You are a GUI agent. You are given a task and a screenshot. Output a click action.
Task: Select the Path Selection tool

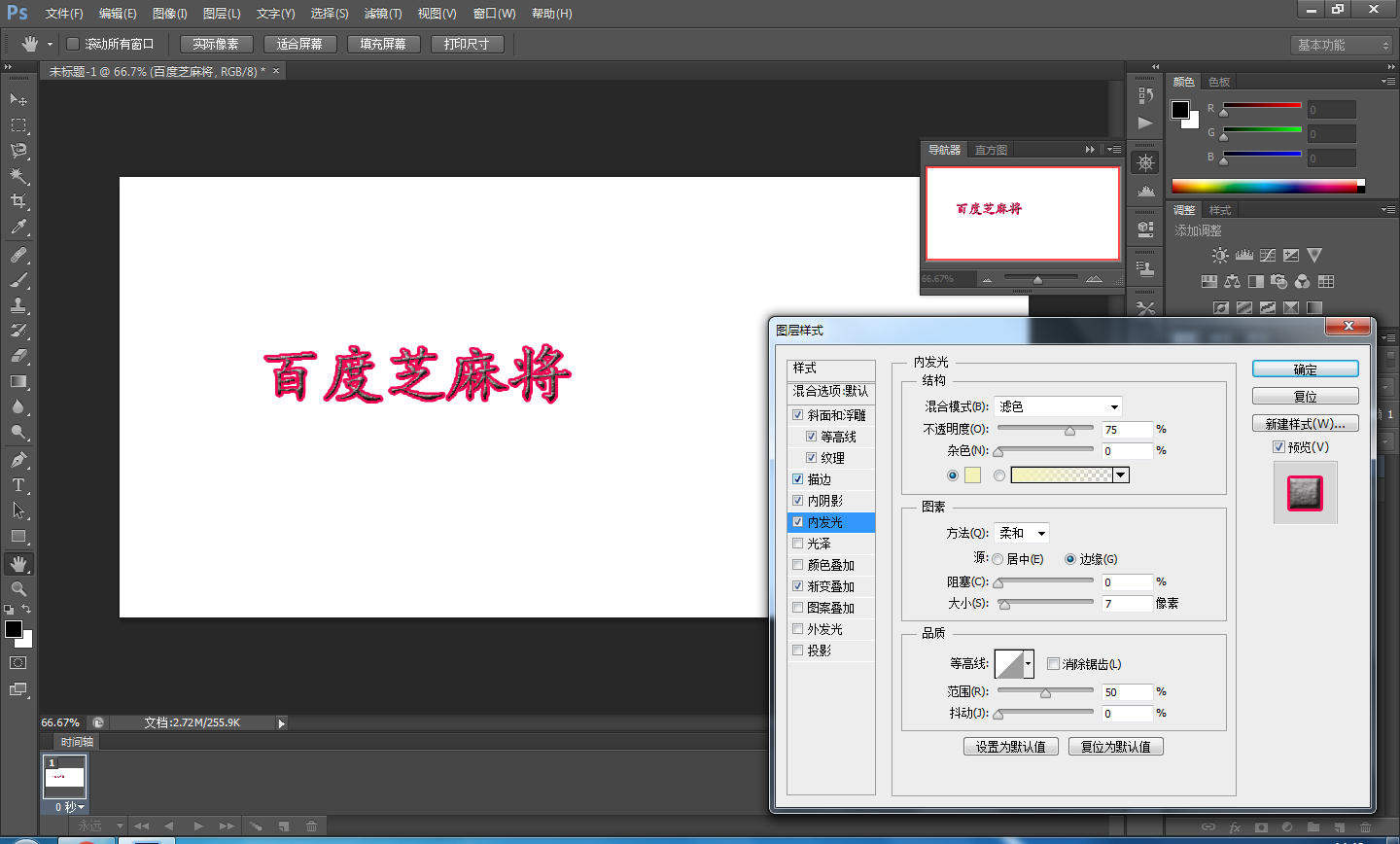pos(18,510)
